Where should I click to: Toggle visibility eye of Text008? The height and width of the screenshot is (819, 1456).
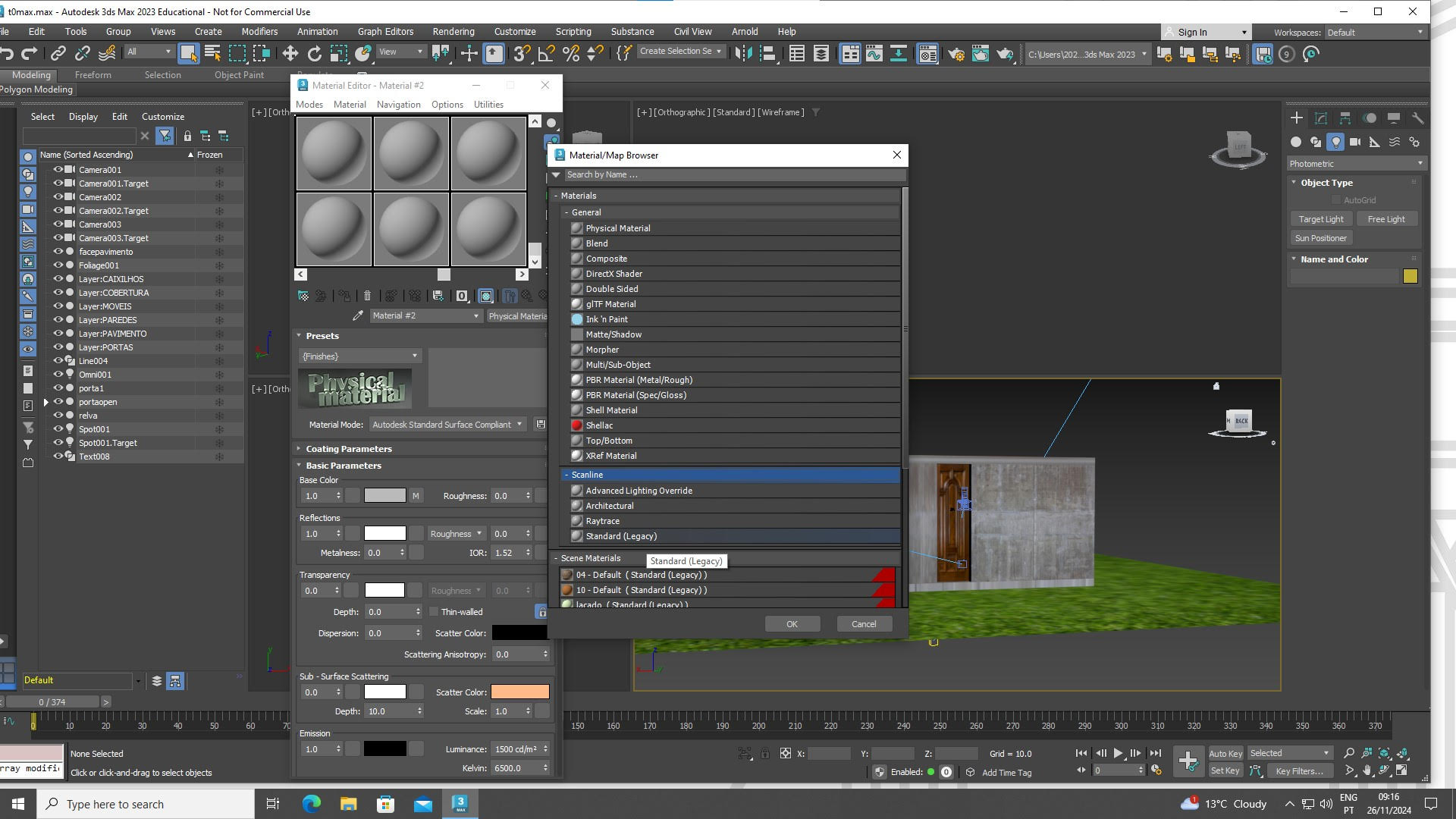pos(58,457)
